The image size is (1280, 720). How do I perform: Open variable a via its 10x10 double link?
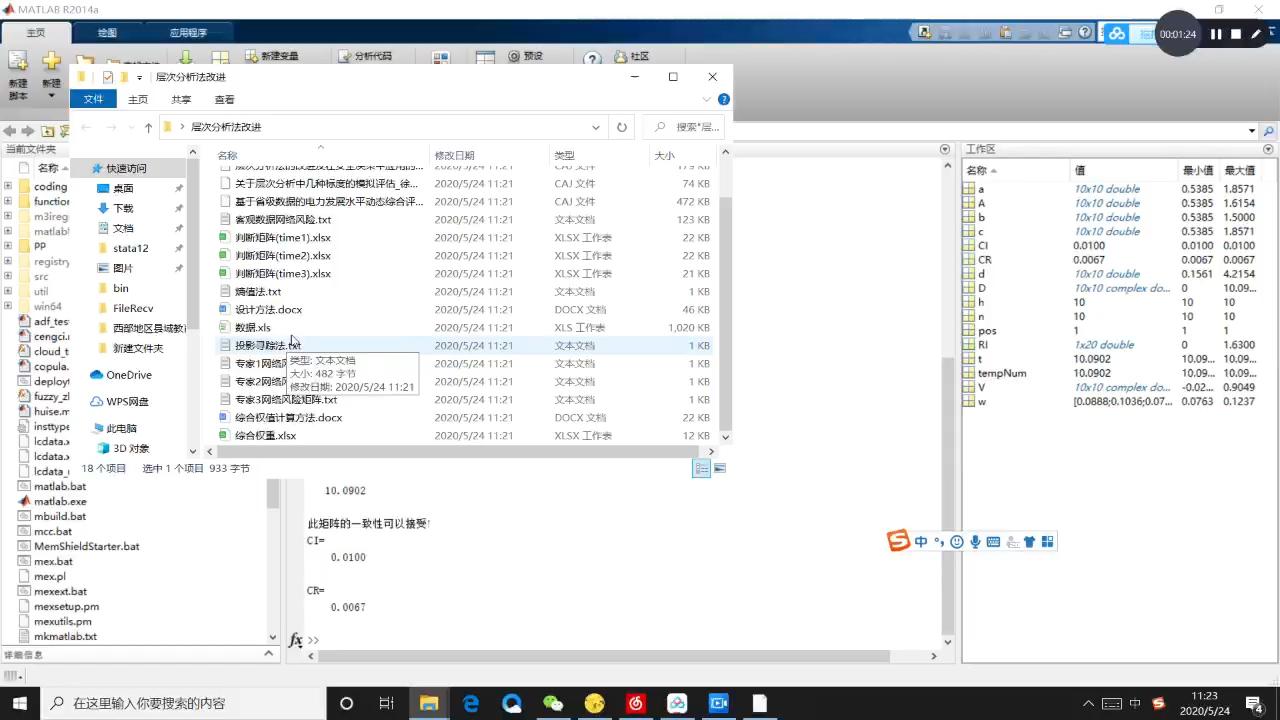click(x=1107, y=189)
